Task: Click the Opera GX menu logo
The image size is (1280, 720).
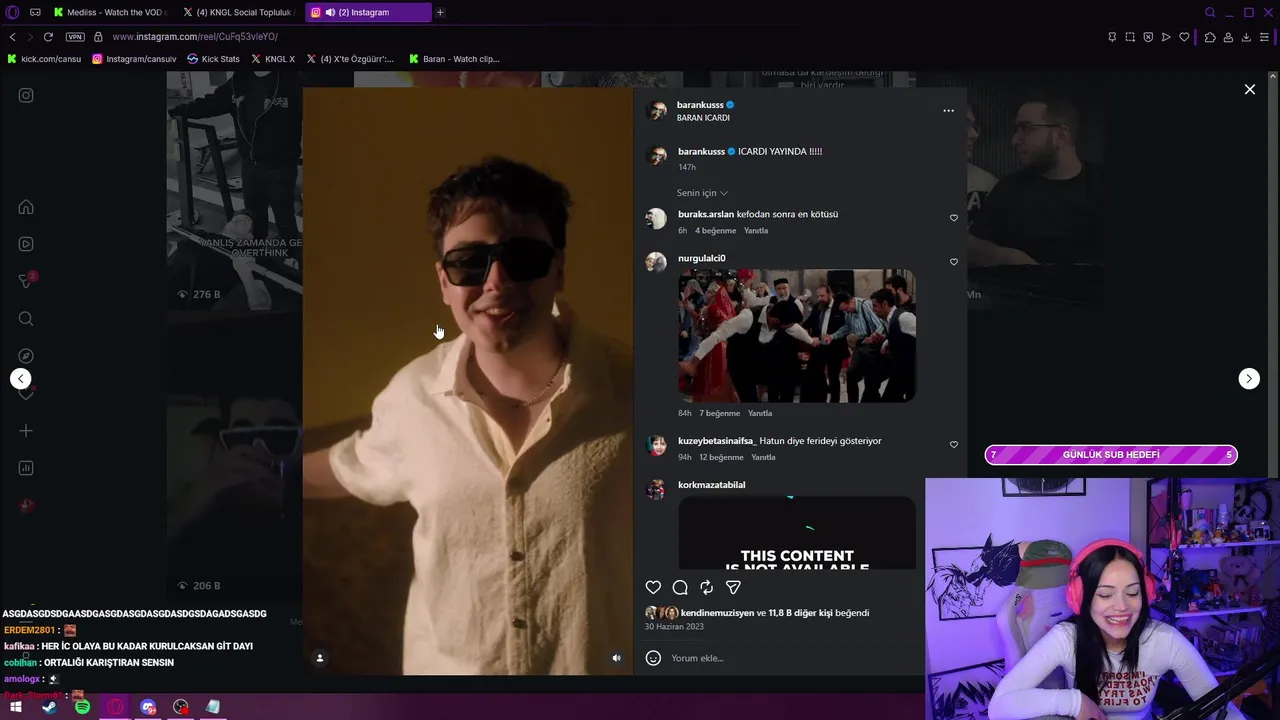Action: click(x=13, y=12)
